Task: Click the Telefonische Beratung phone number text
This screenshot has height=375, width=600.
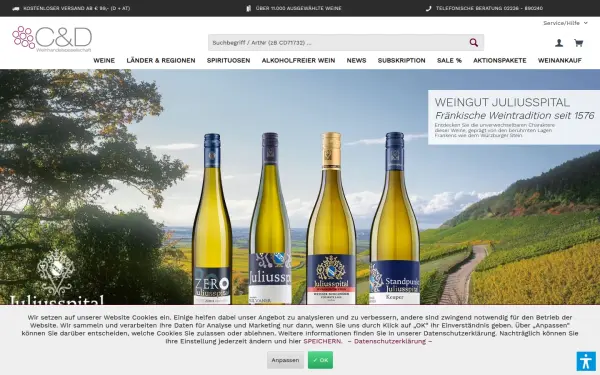Action: (489, 8)
